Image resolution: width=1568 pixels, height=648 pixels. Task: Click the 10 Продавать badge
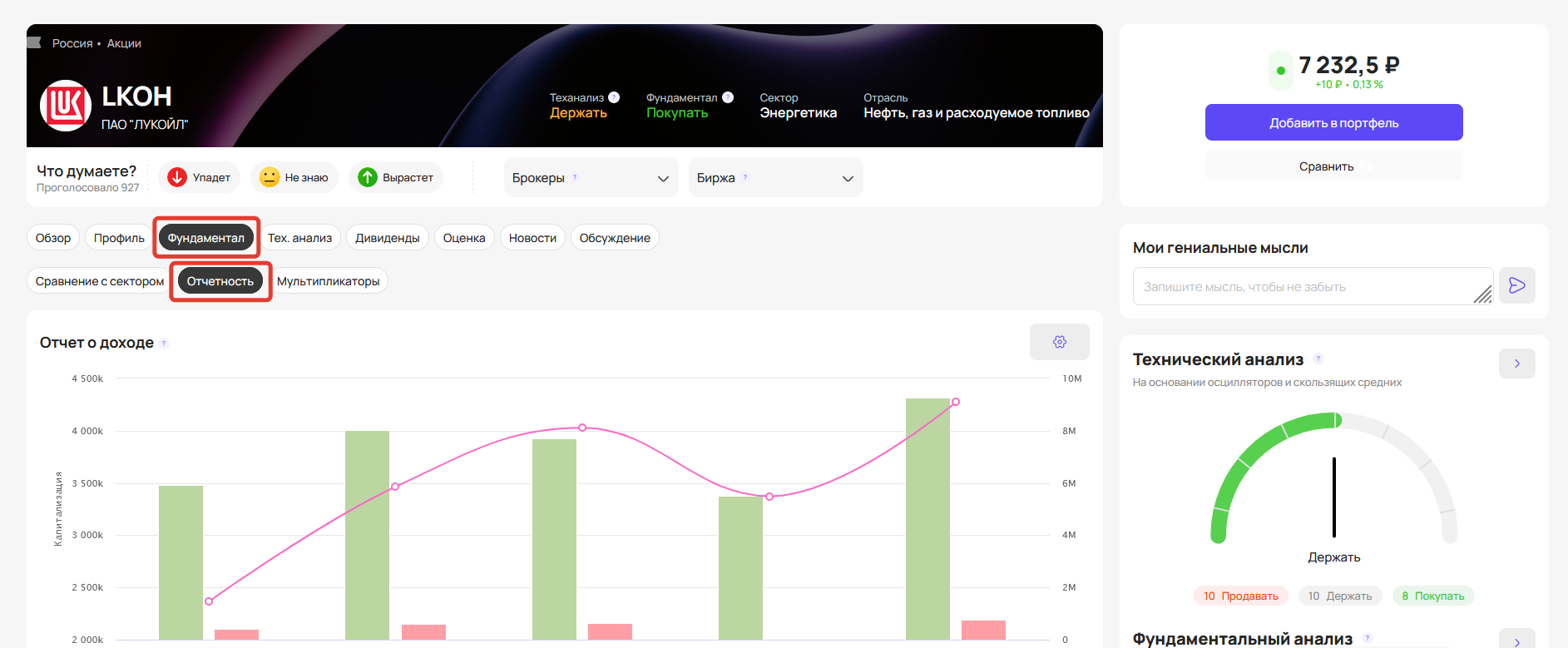point(1240,596)
